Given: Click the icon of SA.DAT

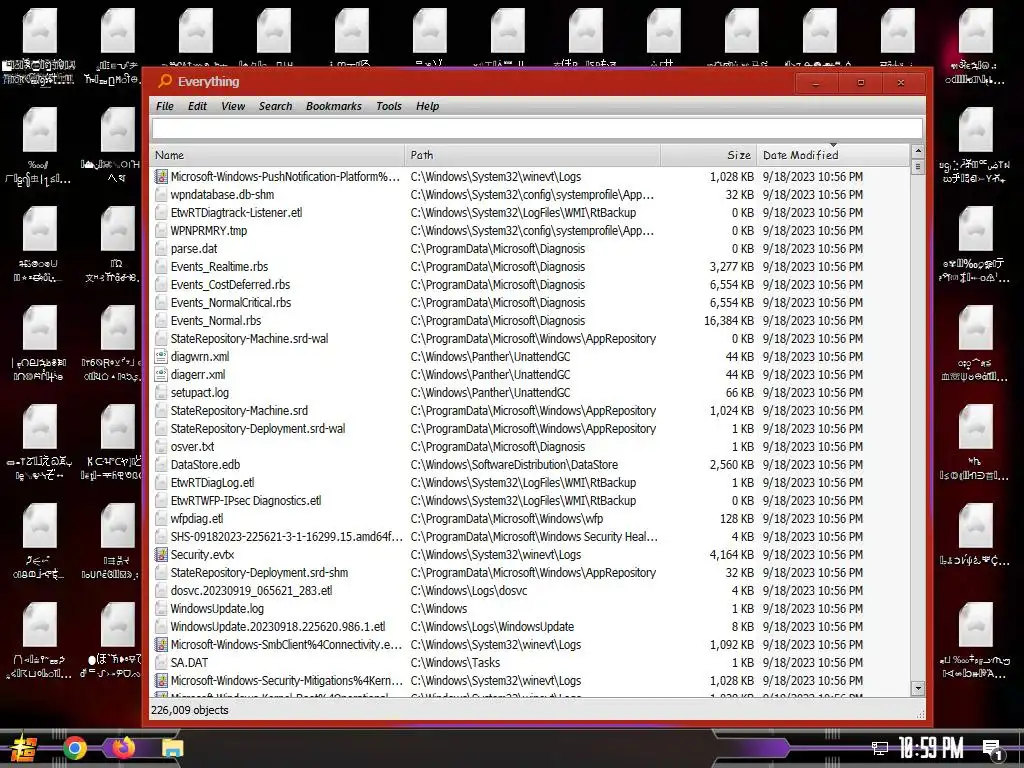Looking at the screenshot, I should tap(161, 662).
